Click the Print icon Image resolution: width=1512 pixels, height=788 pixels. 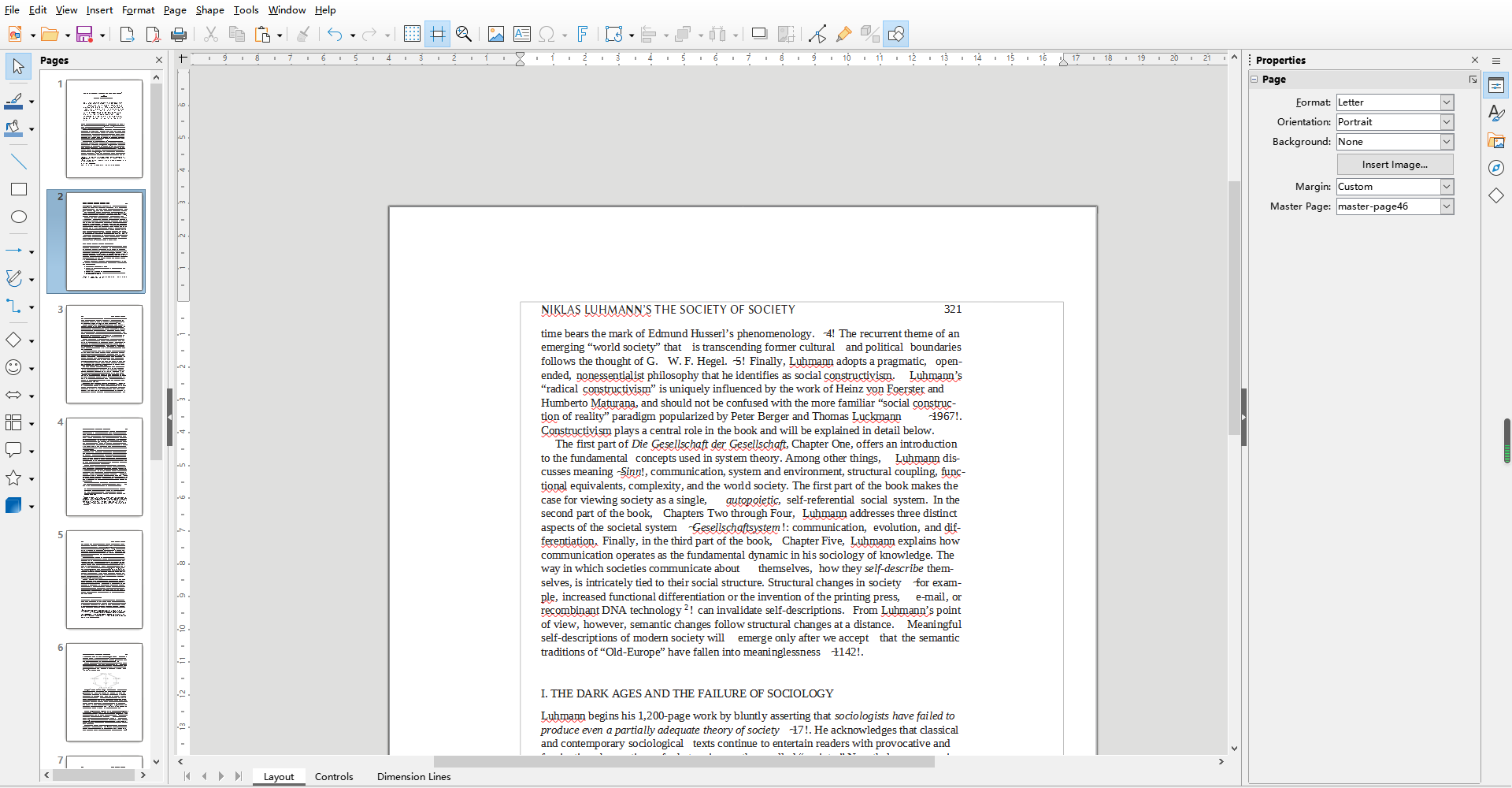tap(180, 34)
